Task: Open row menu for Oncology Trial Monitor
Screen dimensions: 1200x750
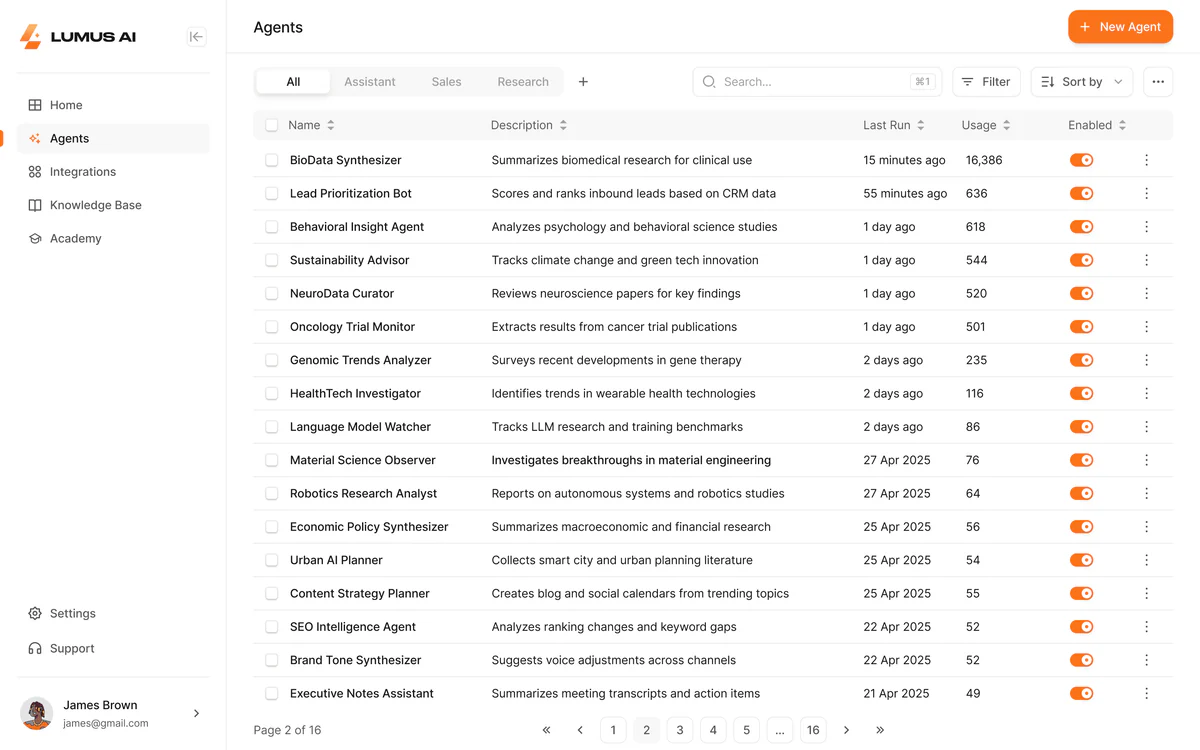Action: [1146, 327]
